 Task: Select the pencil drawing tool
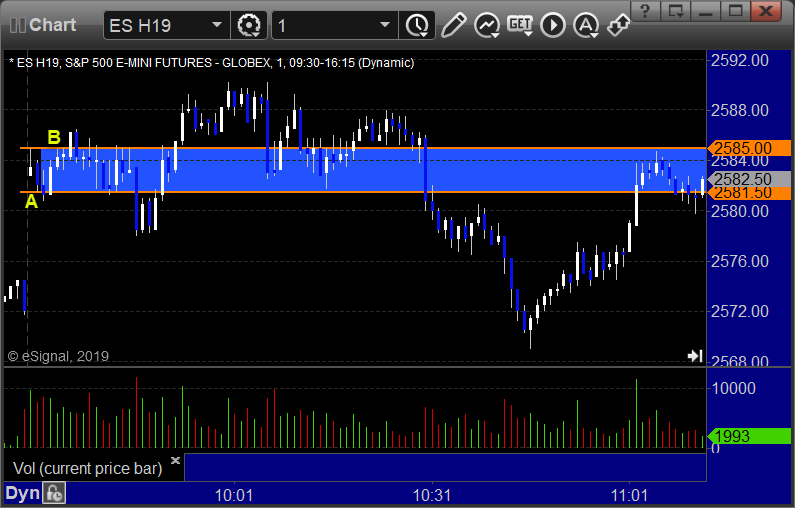(453, 25)
